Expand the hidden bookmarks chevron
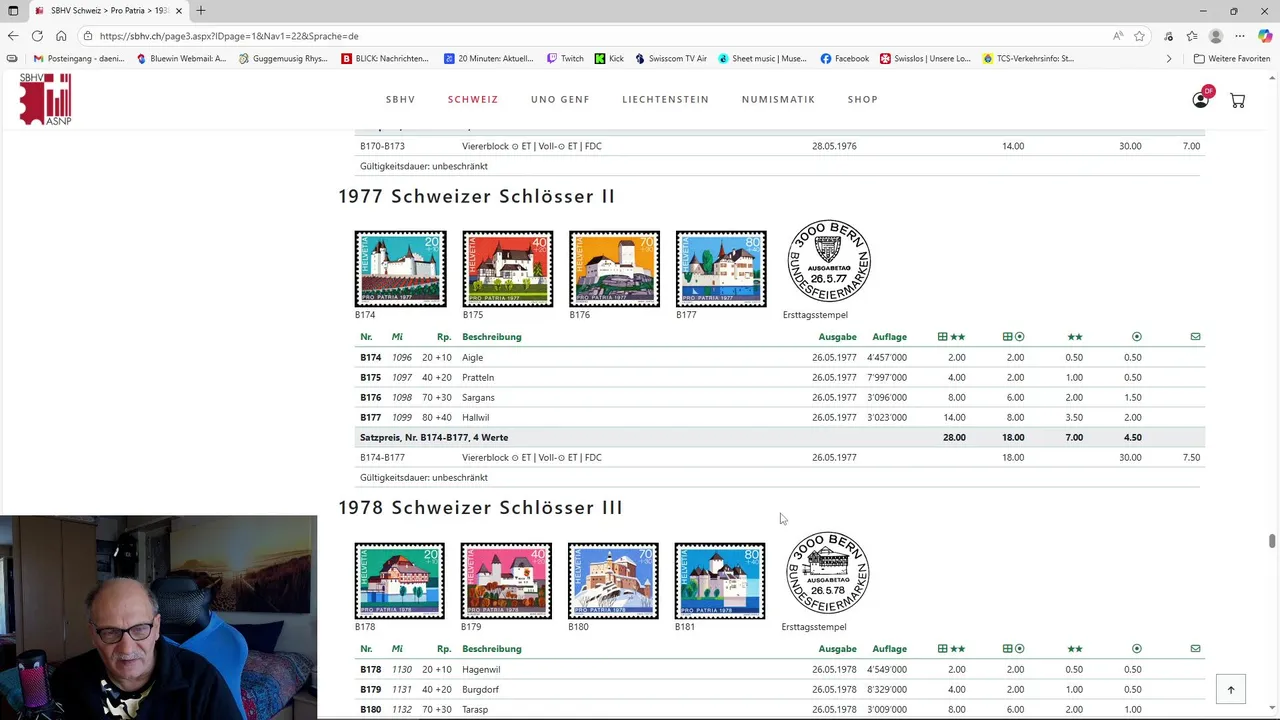Image resolution: width=1280 pixels, height=720 pixels. point(1169,59)
